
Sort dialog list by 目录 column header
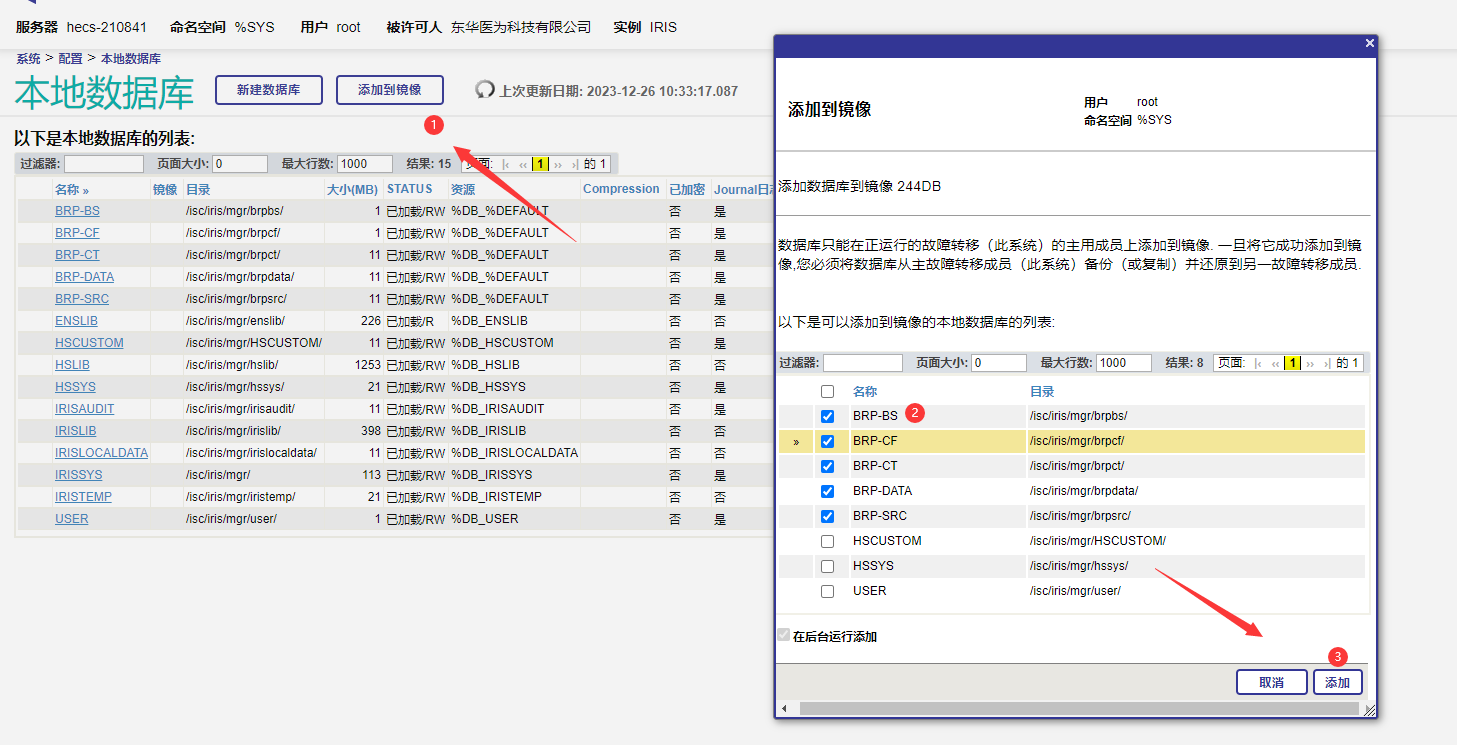pyautogui.click(x=1042, y=392)
